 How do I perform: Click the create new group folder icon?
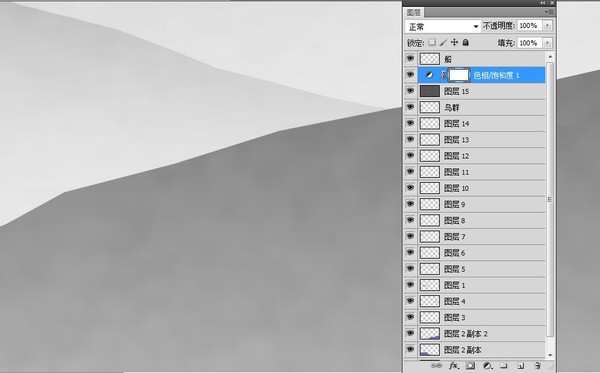[x=504, y=366]
